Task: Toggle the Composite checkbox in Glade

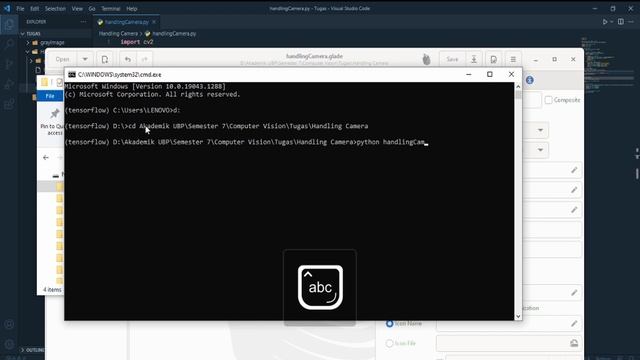Action: pyautogui.click(x=548, y=100)
